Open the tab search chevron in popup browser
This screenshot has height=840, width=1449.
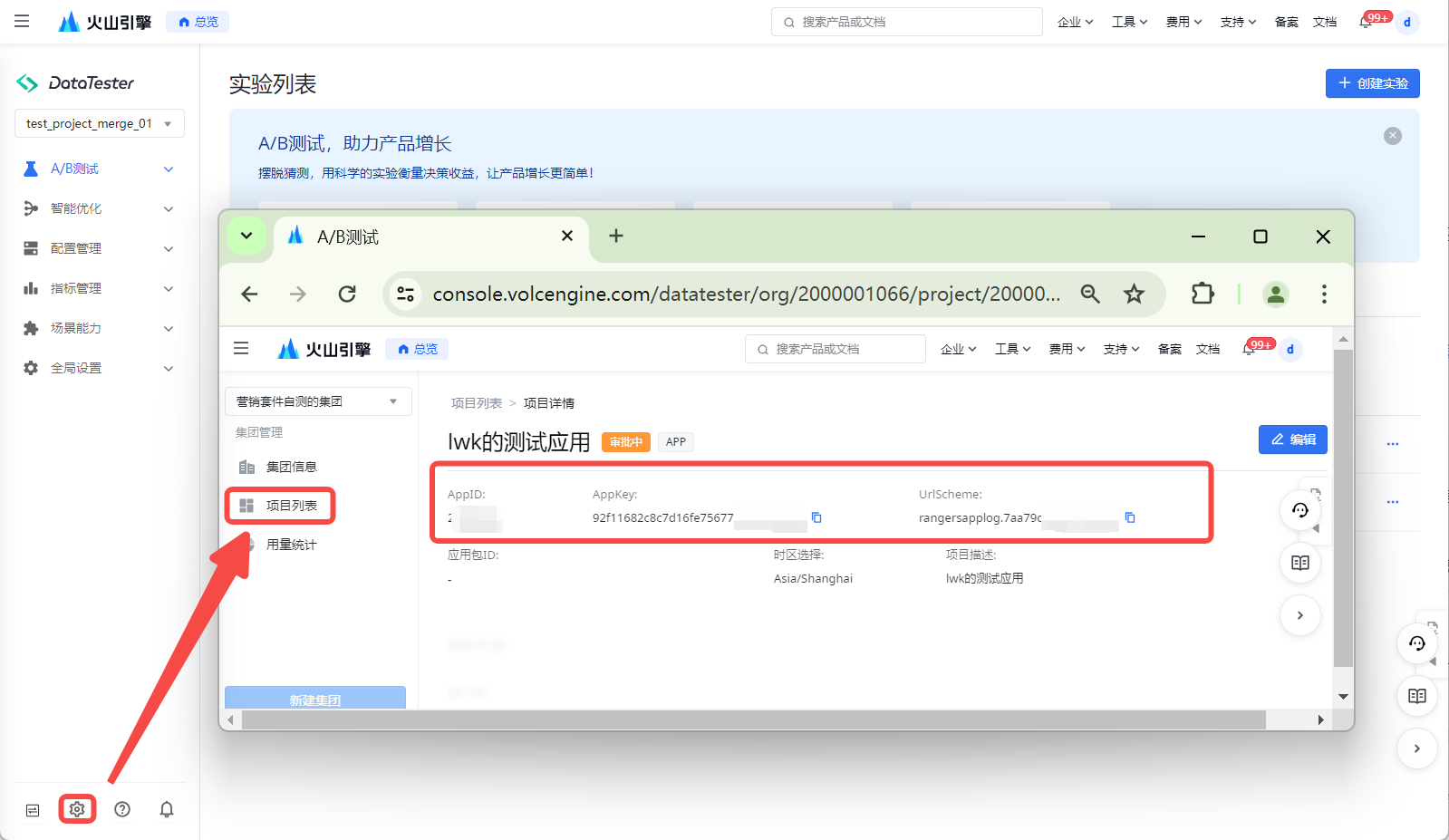coord(246,236)
